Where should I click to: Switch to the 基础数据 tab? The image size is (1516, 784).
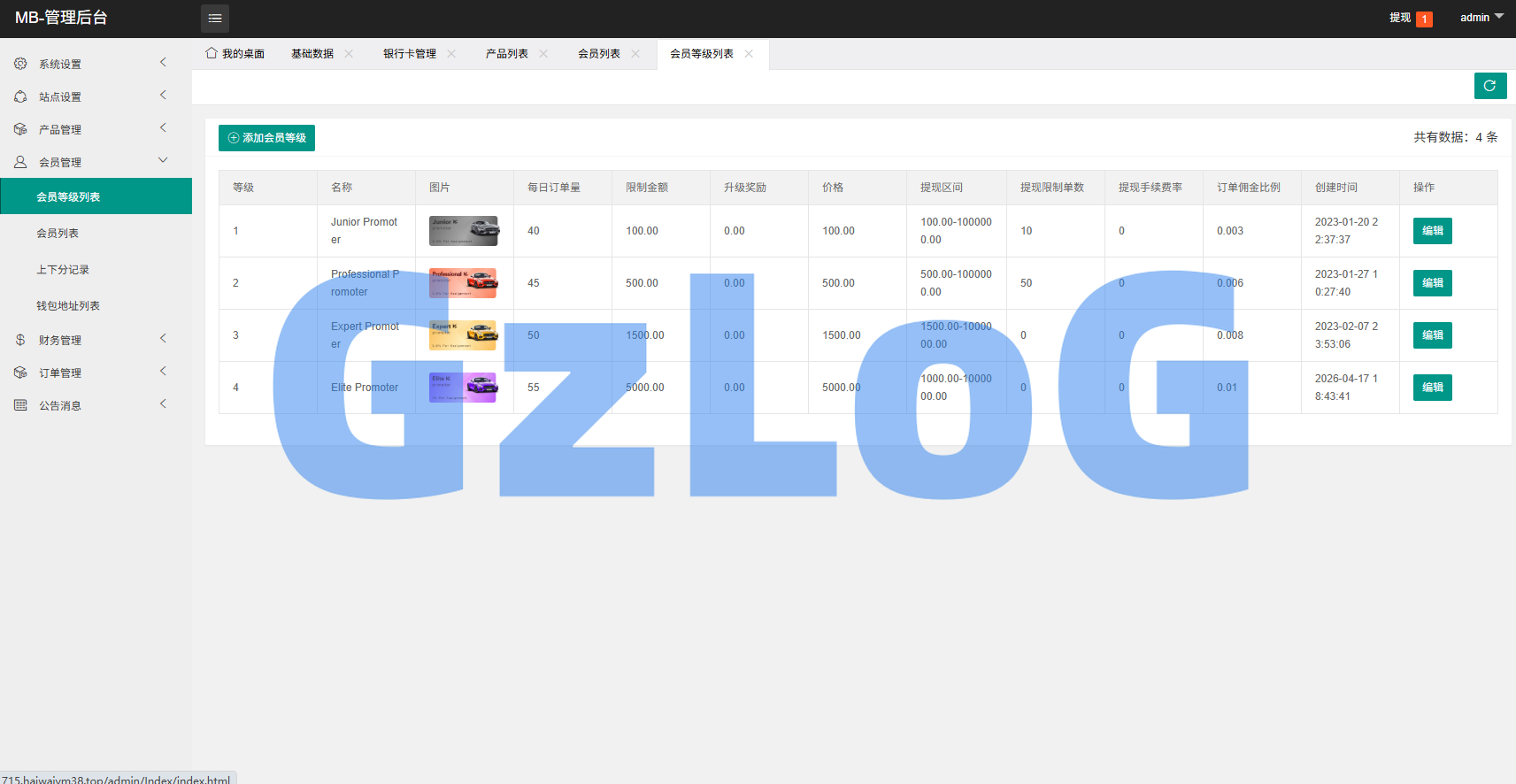[x=312, y=54]
